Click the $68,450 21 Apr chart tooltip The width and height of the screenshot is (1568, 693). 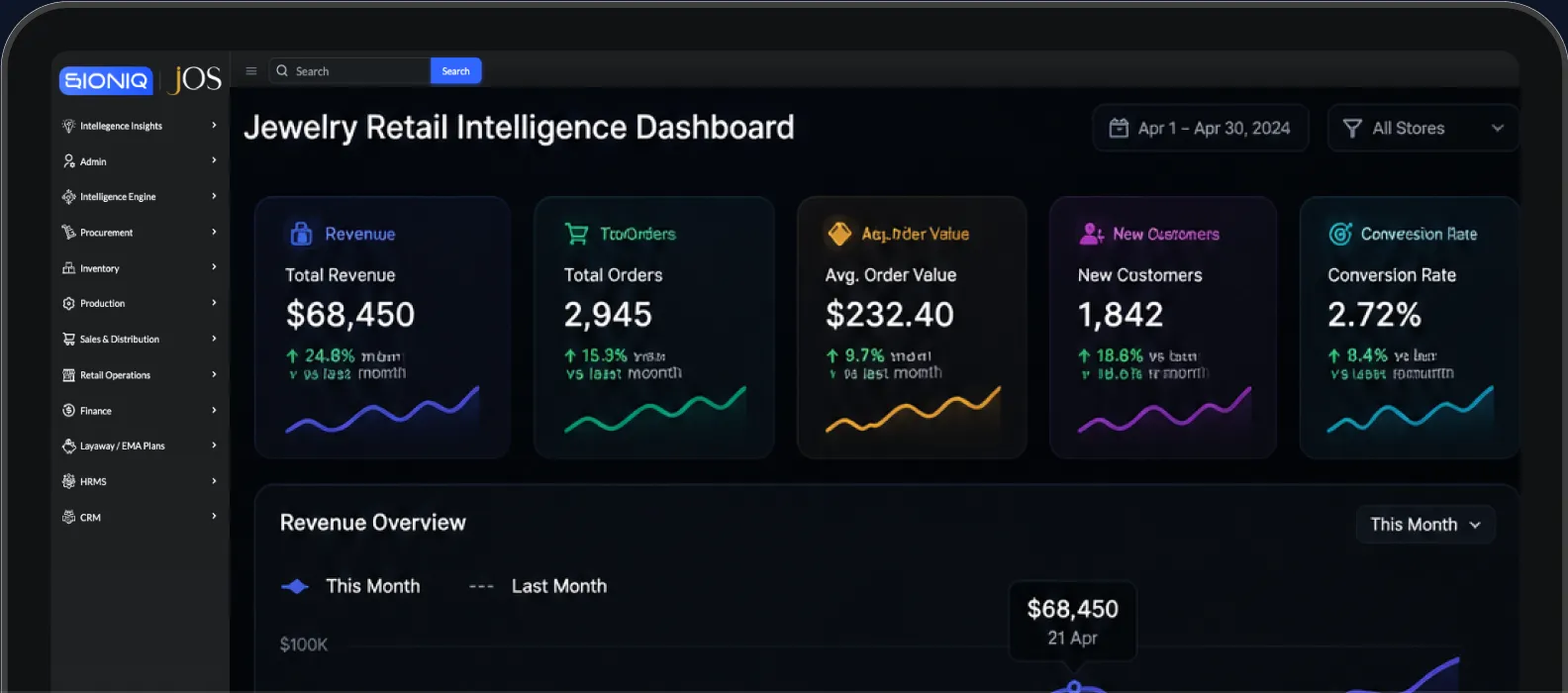point(1073,621)
